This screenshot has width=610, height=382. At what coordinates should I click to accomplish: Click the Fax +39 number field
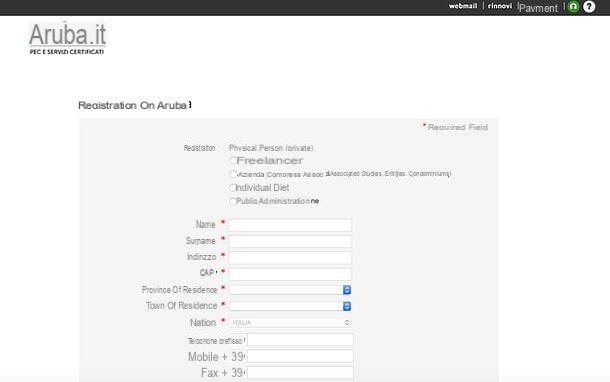[300, 372]
